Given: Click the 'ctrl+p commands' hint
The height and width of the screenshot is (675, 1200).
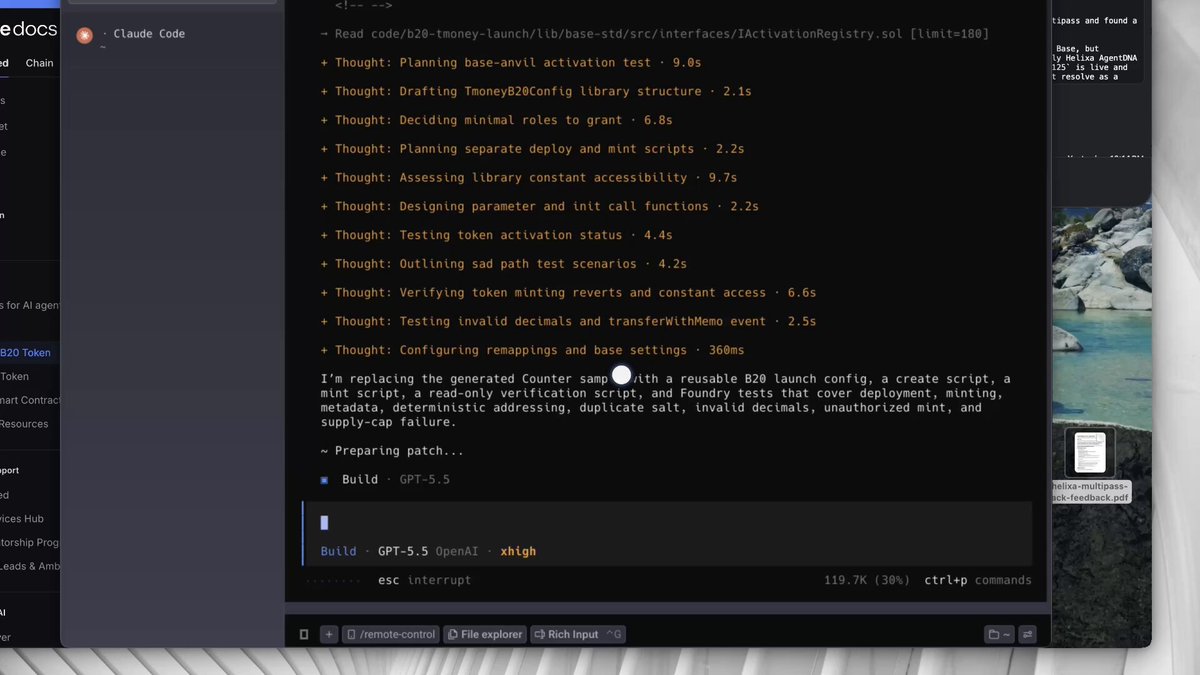Looking at the screenshot, I should tap(977, 580).
